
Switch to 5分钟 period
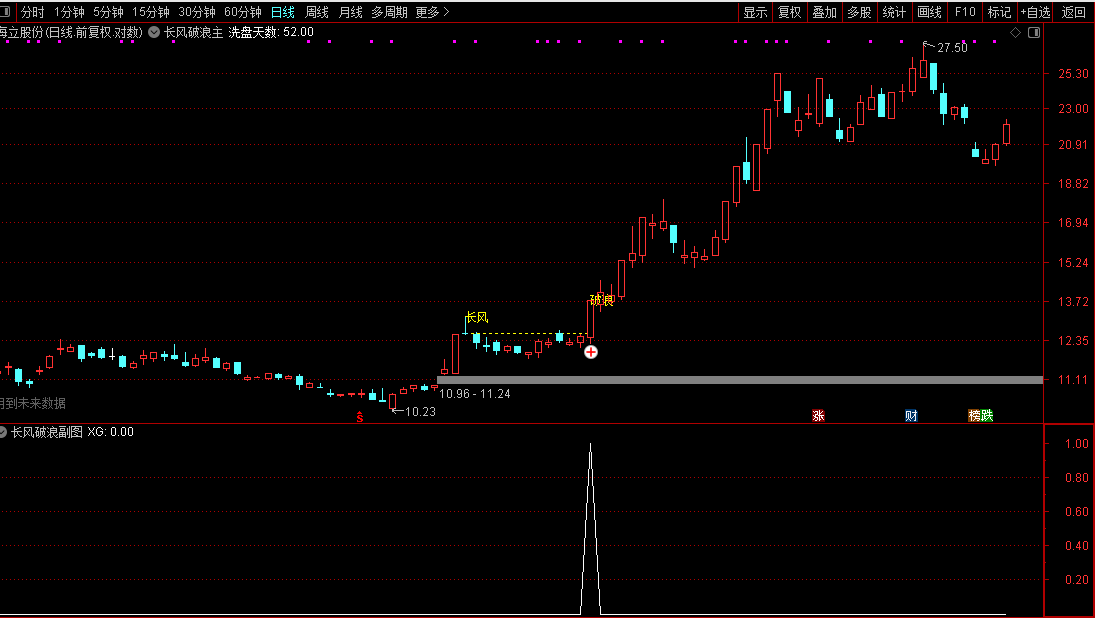pos(108,12)
